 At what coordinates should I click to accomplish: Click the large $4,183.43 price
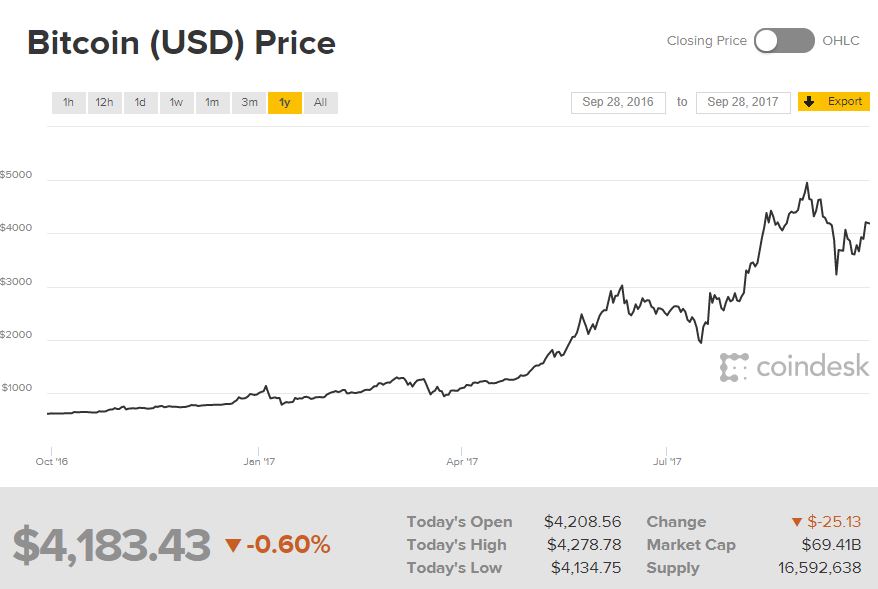112,545
